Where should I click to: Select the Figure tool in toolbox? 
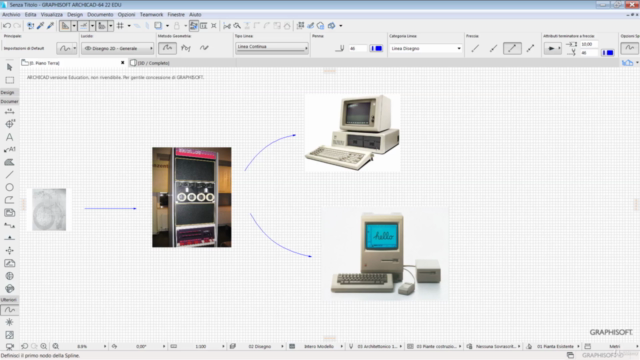9,335
